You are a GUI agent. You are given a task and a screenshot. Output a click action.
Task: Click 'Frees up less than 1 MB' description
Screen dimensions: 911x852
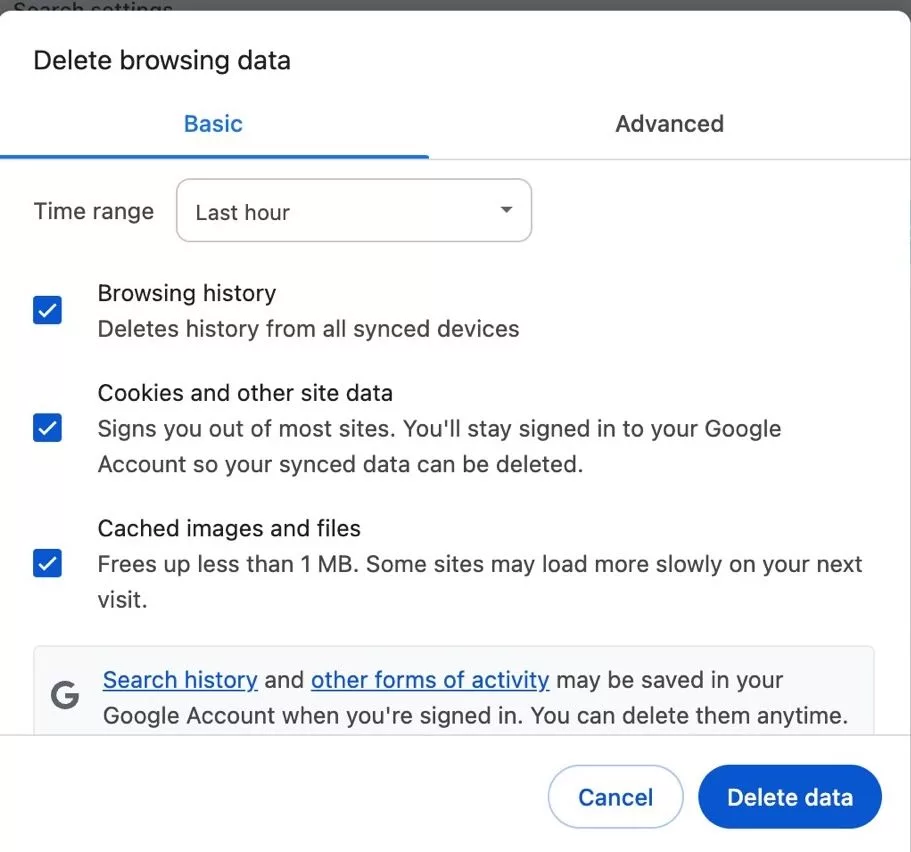coord(480,582)
